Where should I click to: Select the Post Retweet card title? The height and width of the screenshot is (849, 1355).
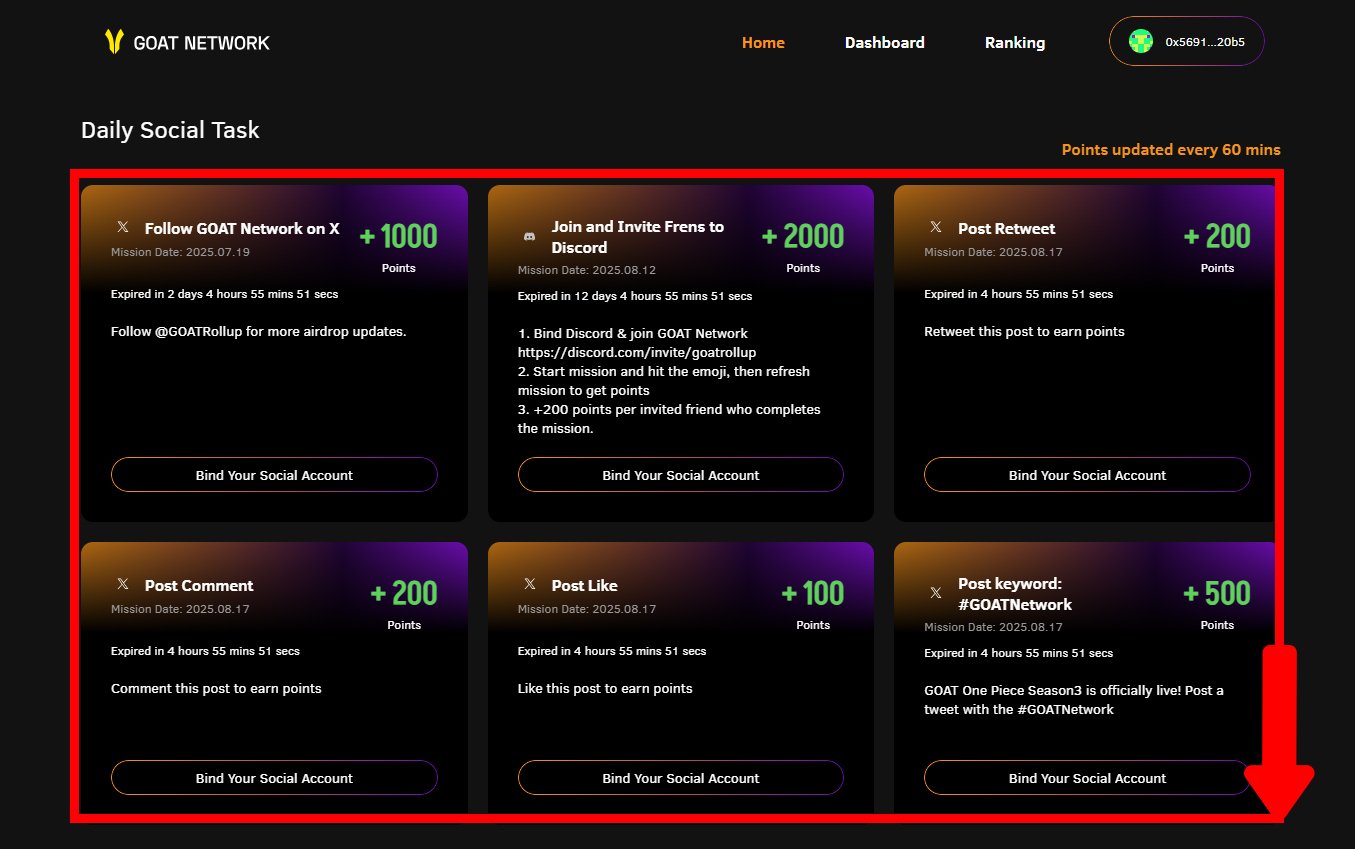point(1006,229)
